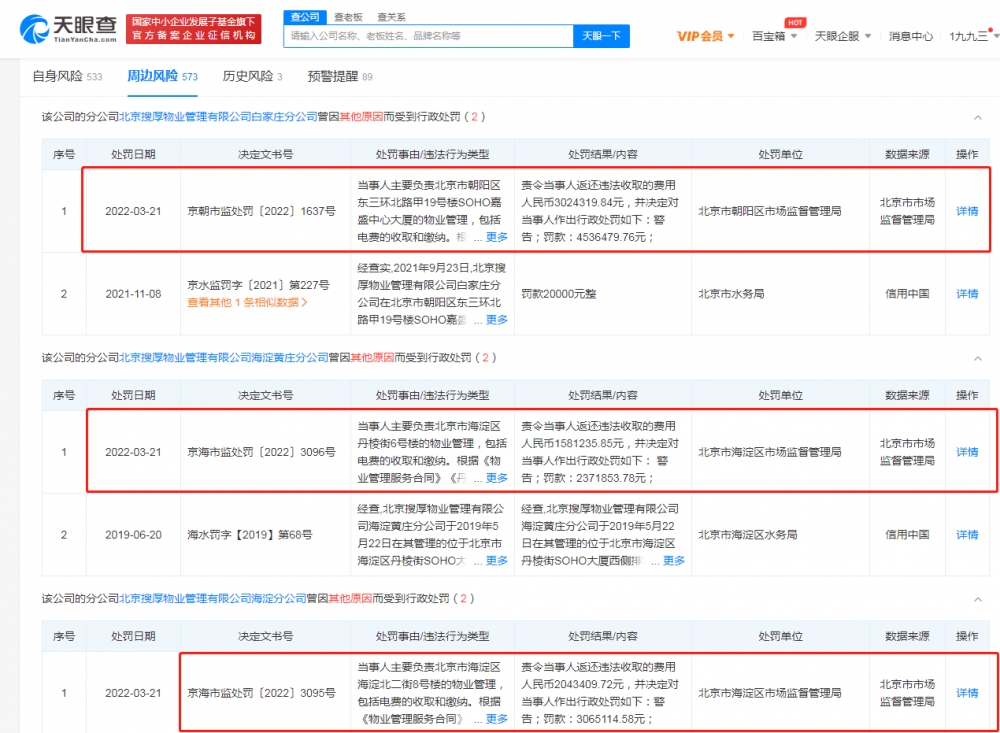Open 北京搜厚物业管理有限公司白家庄分公司 company link
Screen dimensions: 1000x733
coord(218,117)
